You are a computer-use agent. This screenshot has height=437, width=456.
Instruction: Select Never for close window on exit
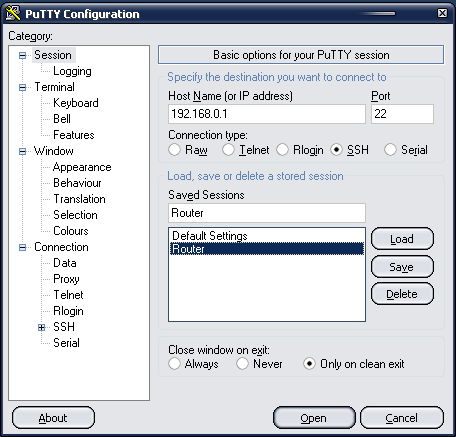[x=242, y=364]
